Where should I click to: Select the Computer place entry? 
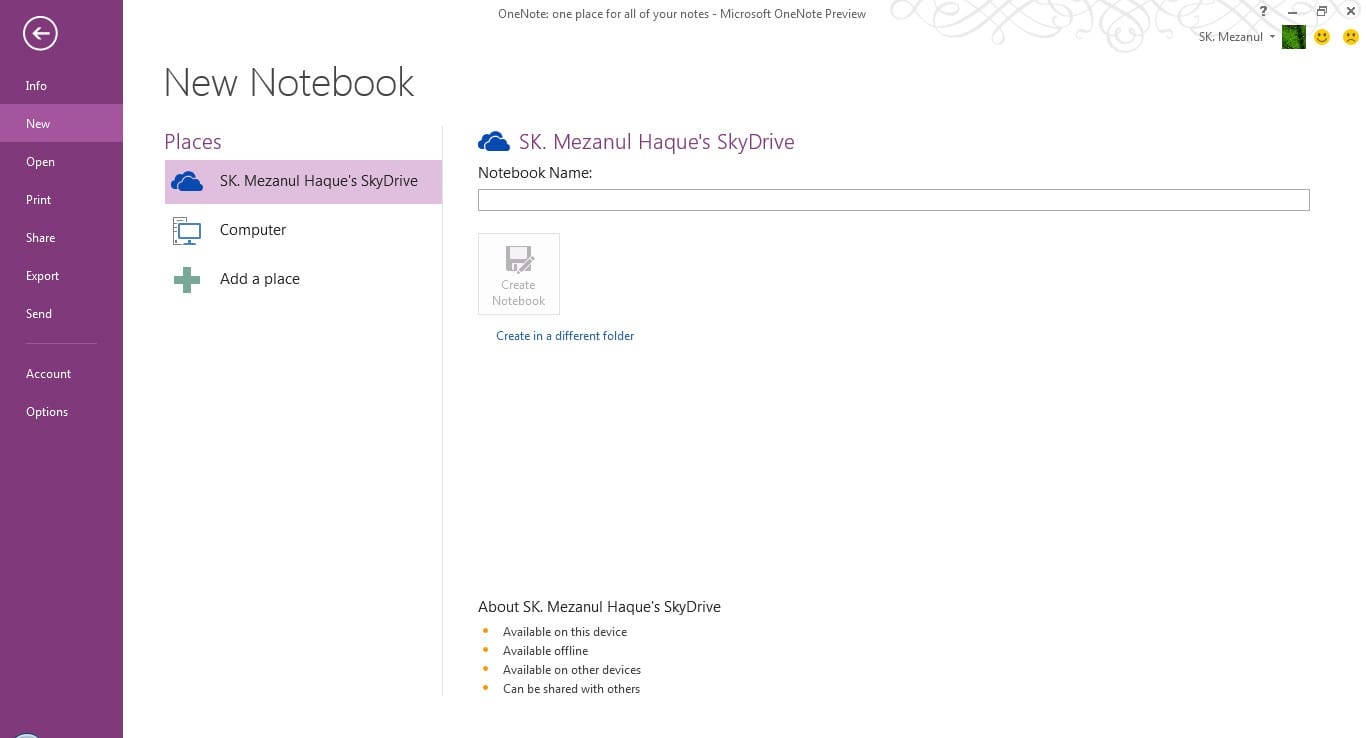coord(303,230)
